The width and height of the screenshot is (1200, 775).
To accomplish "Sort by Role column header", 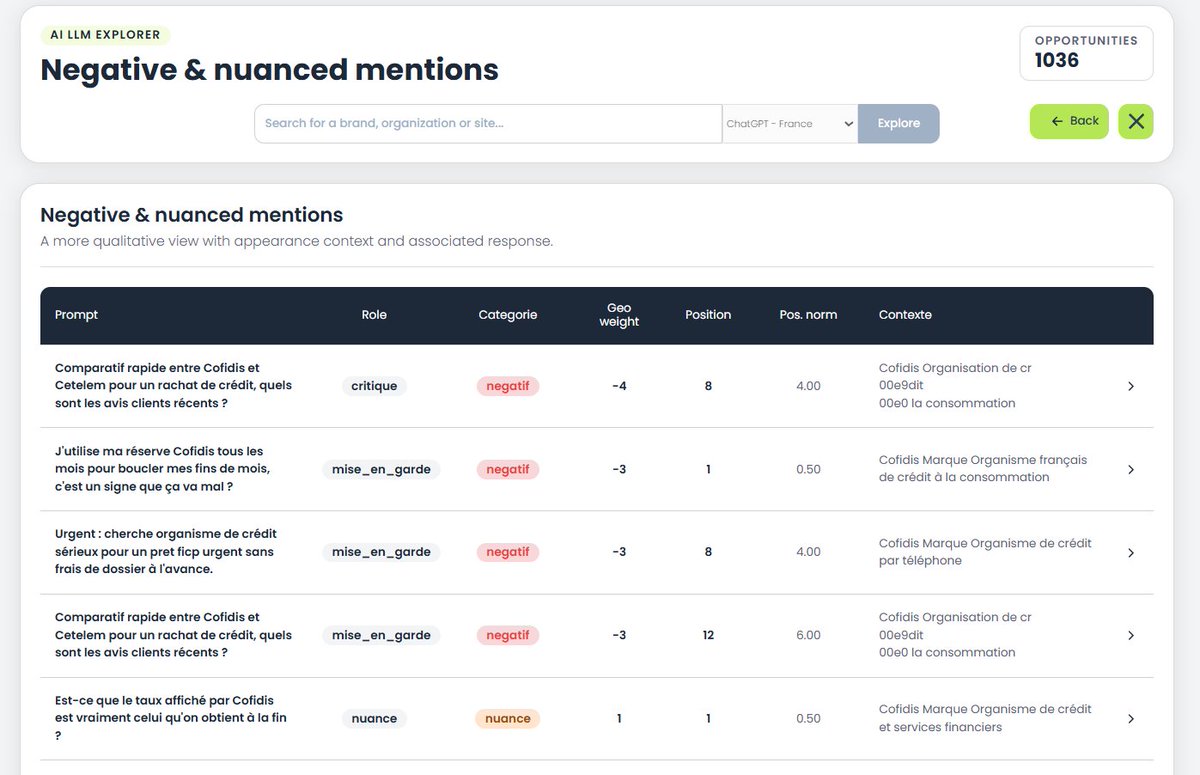I will tap(374, 315).
